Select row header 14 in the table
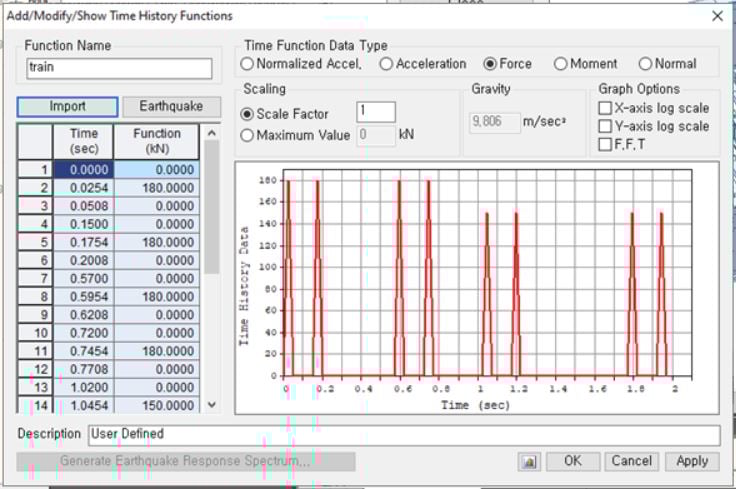The width and height of the screenshot is (736, 489). coord(35,405)
